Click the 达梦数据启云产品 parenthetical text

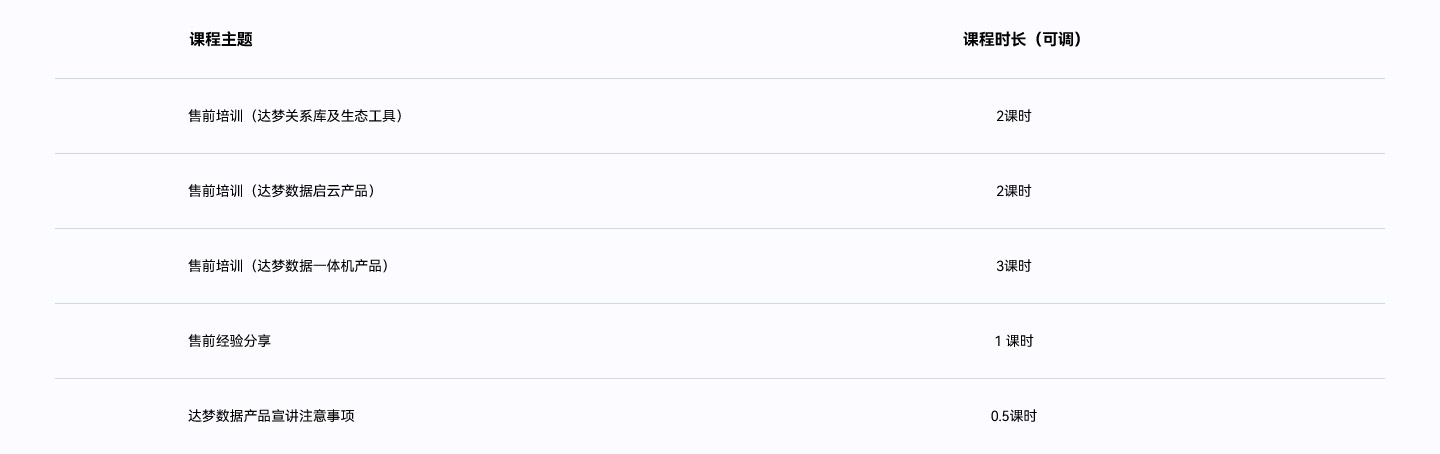pos(315,191)
